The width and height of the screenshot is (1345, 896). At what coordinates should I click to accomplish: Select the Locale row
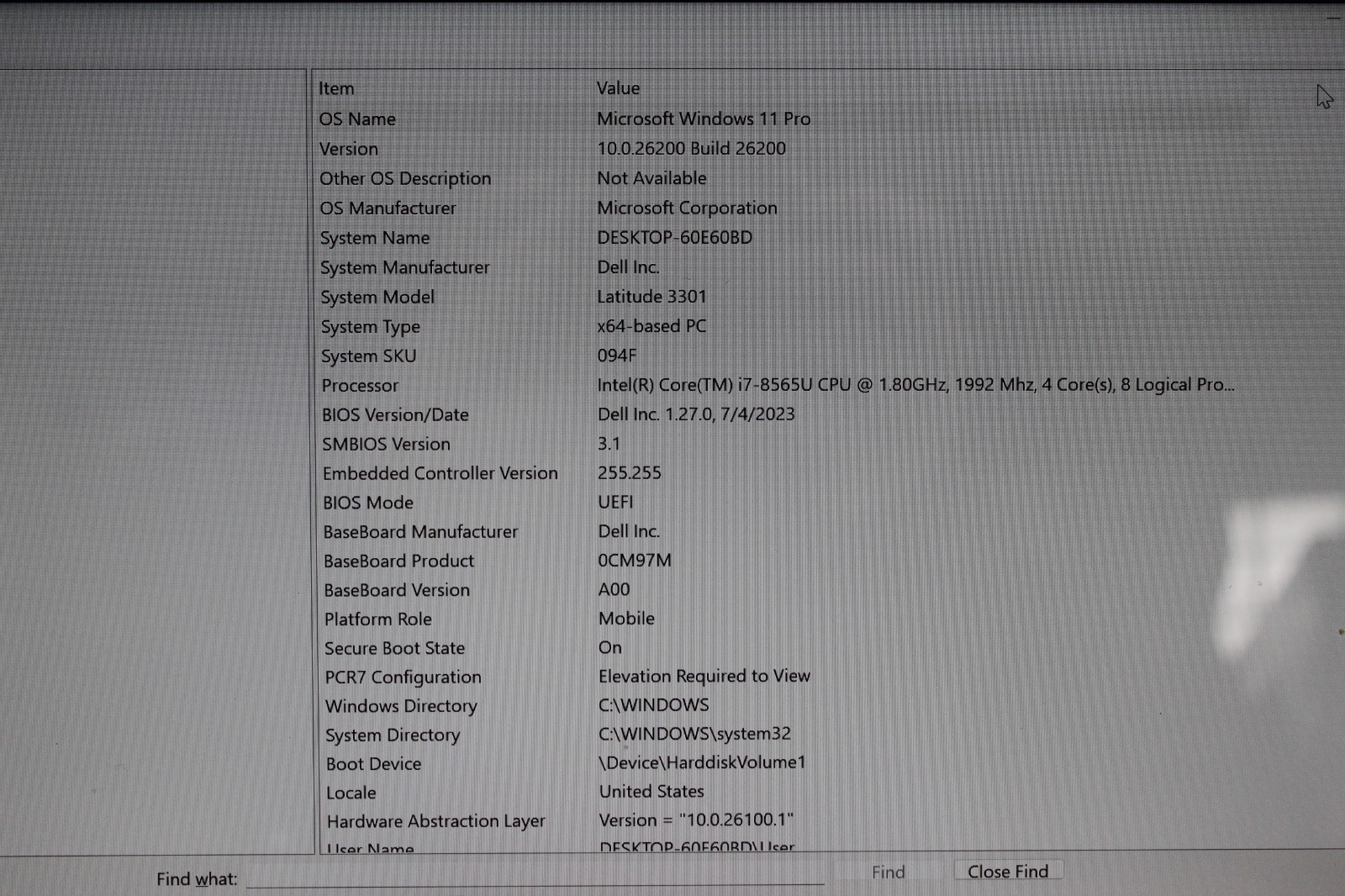coord(351,793)
